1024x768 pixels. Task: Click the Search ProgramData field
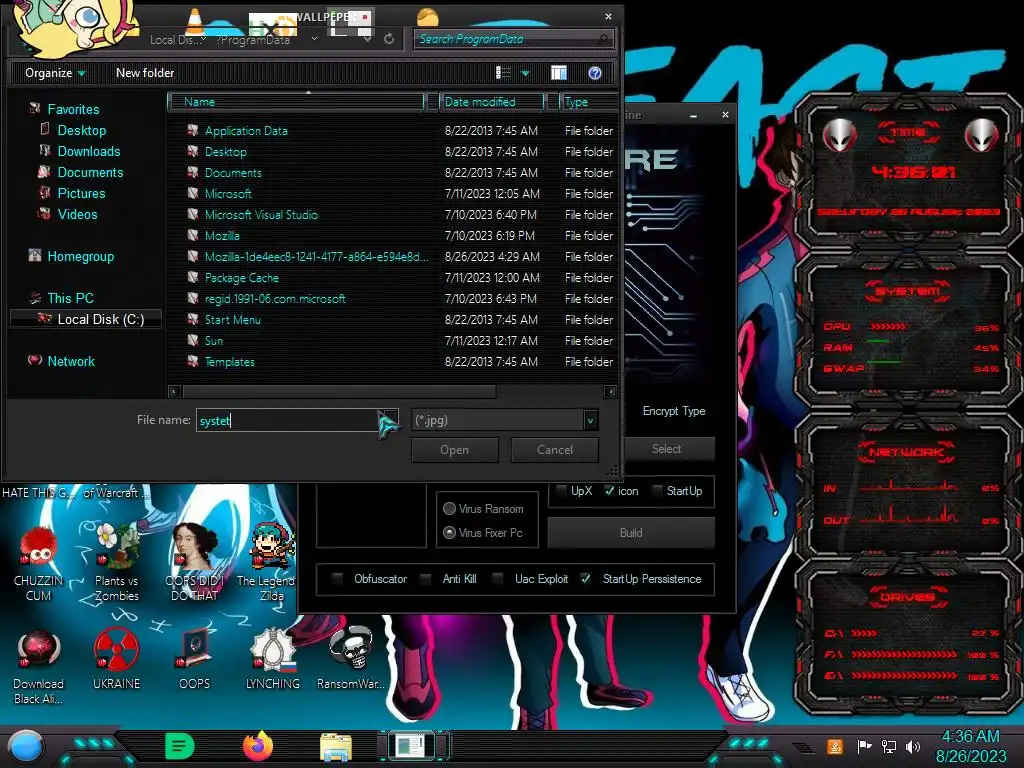tap(514, 39)
